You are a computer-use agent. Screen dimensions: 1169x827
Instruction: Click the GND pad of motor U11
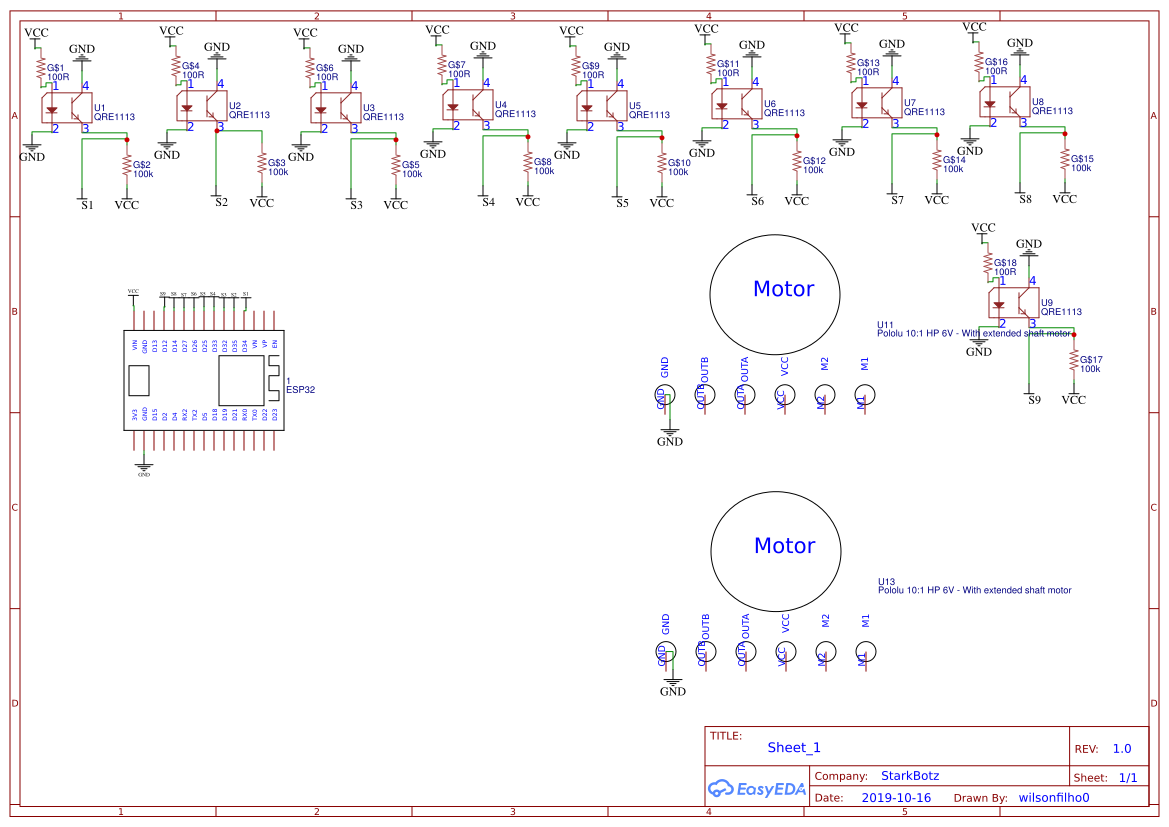(664, 394)
